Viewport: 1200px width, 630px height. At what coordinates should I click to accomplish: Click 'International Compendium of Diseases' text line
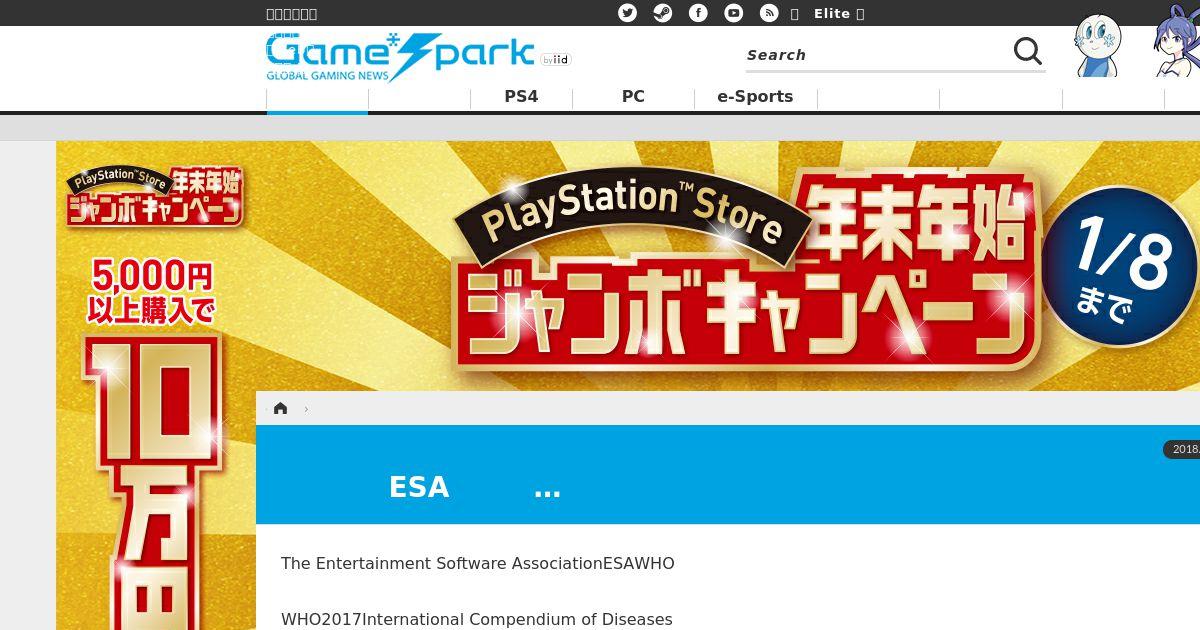pos(477,620)
